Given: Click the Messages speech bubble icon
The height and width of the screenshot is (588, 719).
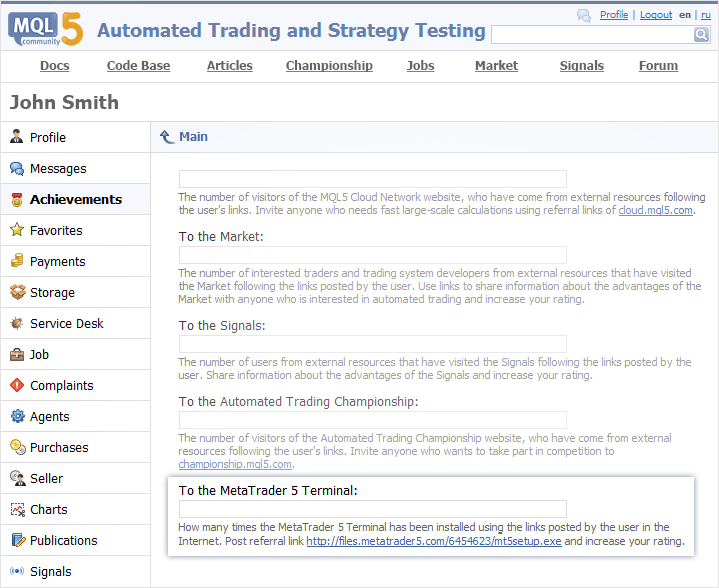Looking at the screenshot, I should (17, 169).
